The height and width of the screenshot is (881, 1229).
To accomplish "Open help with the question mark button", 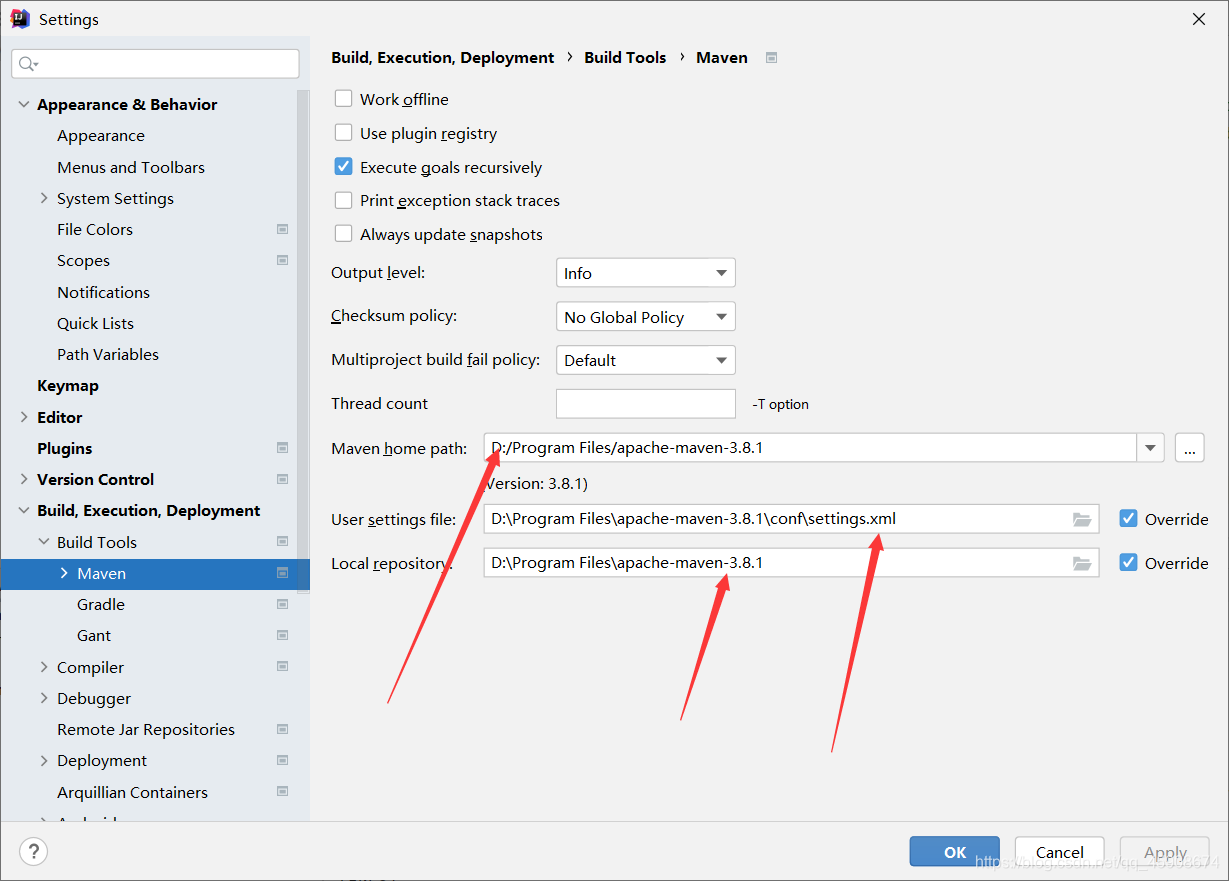I will click(x=34, y=851).
